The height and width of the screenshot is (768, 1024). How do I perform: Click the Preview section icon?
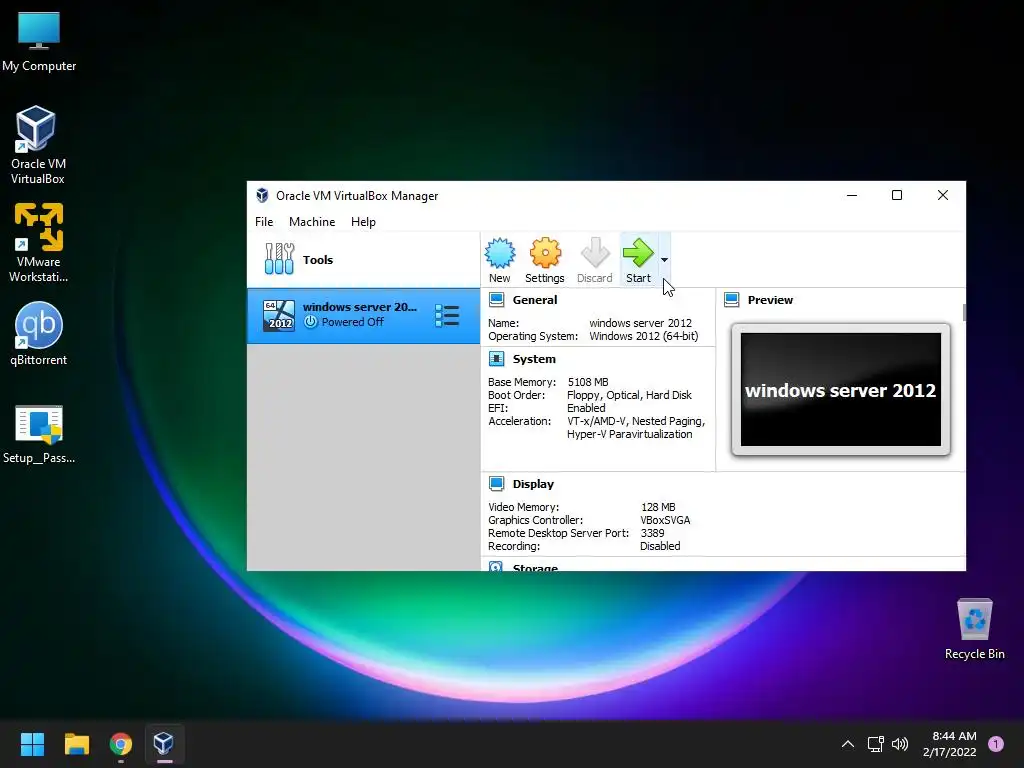coord(731,300)
